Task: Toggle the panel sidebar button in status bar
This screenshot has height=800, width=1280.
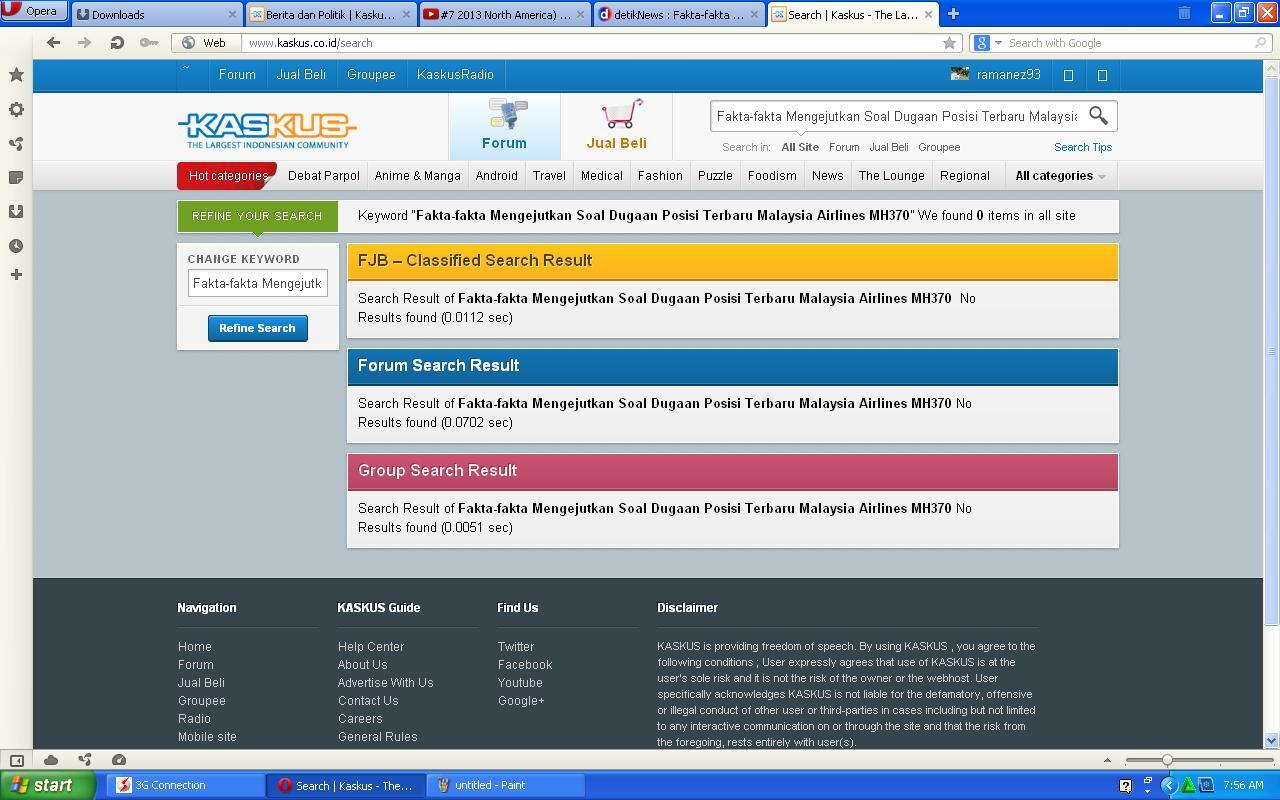Action: pyautogui.click(x=16, y=760)
